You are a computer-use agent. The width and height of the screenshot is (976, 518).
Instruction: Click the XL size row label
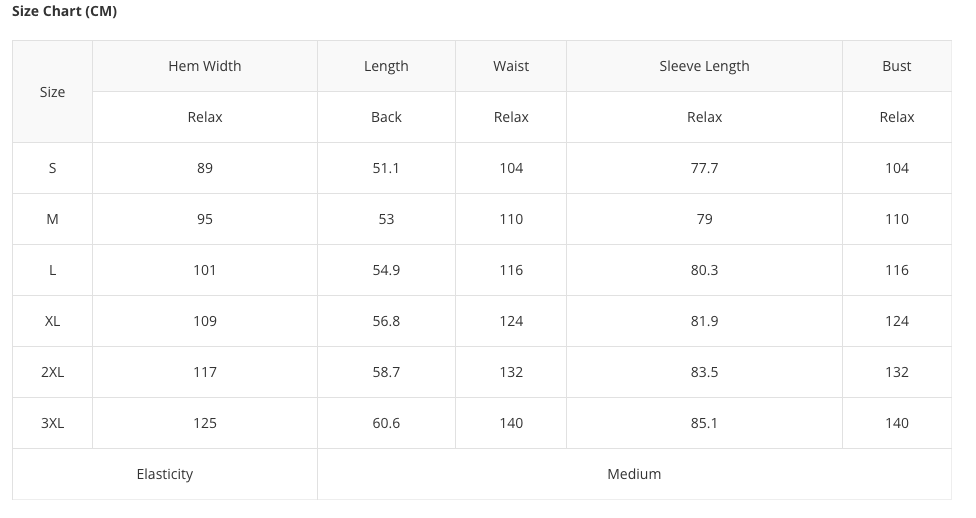click(52, 321)
